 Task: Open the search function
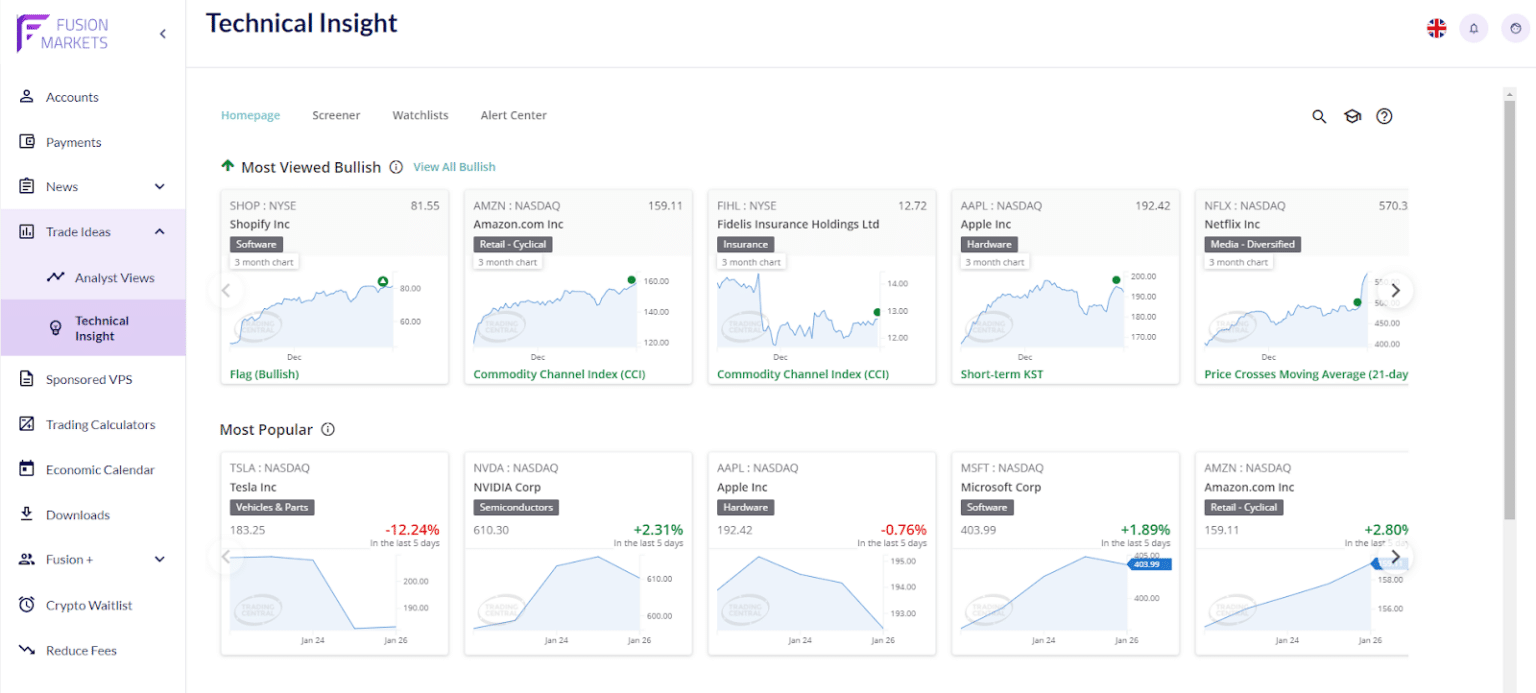(1319, 116)
